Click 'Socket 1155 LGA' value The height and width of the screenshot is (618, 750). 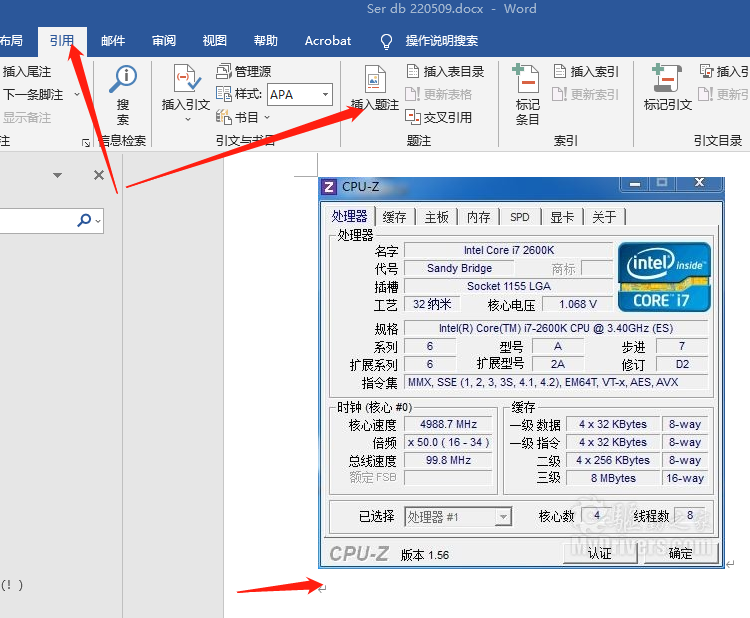[x=508, y=286]
